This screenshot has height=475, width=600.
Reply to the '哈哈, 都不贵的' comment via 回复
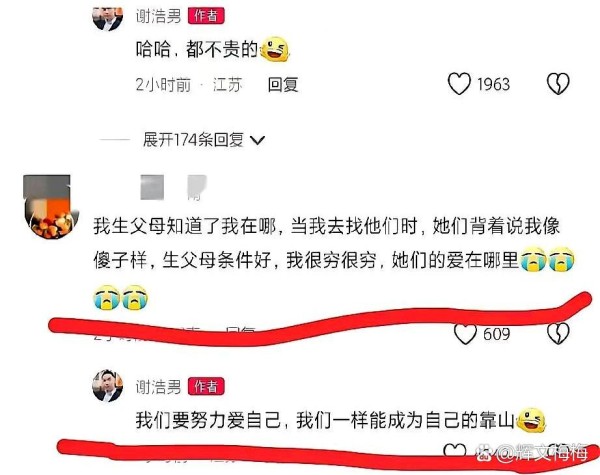click(283, 85)
